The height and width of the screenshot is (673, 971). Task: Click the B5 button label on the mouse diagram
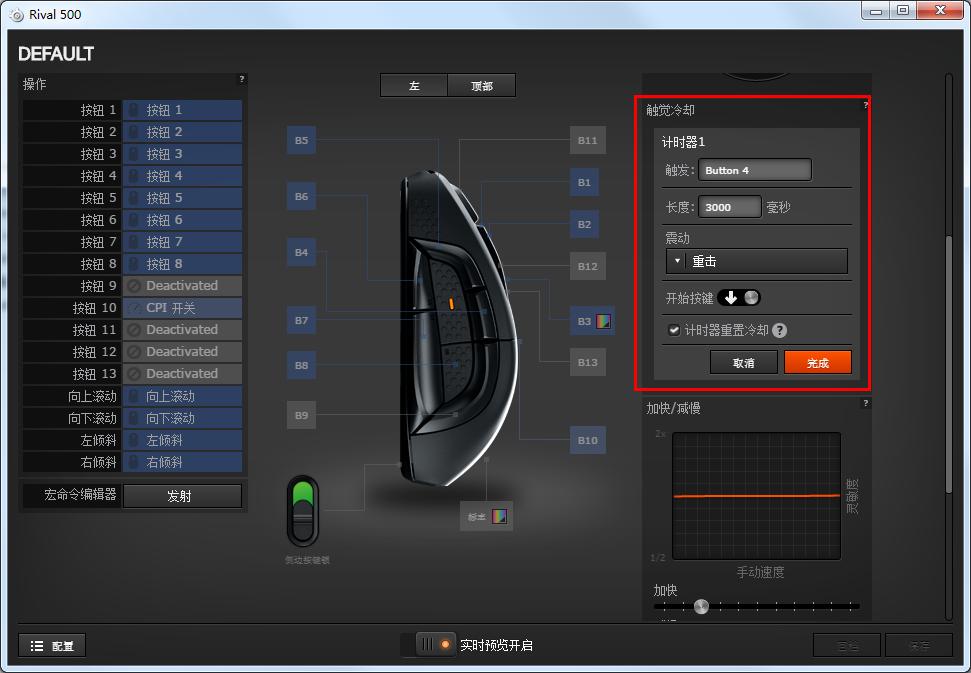click(x=301, y=141)
